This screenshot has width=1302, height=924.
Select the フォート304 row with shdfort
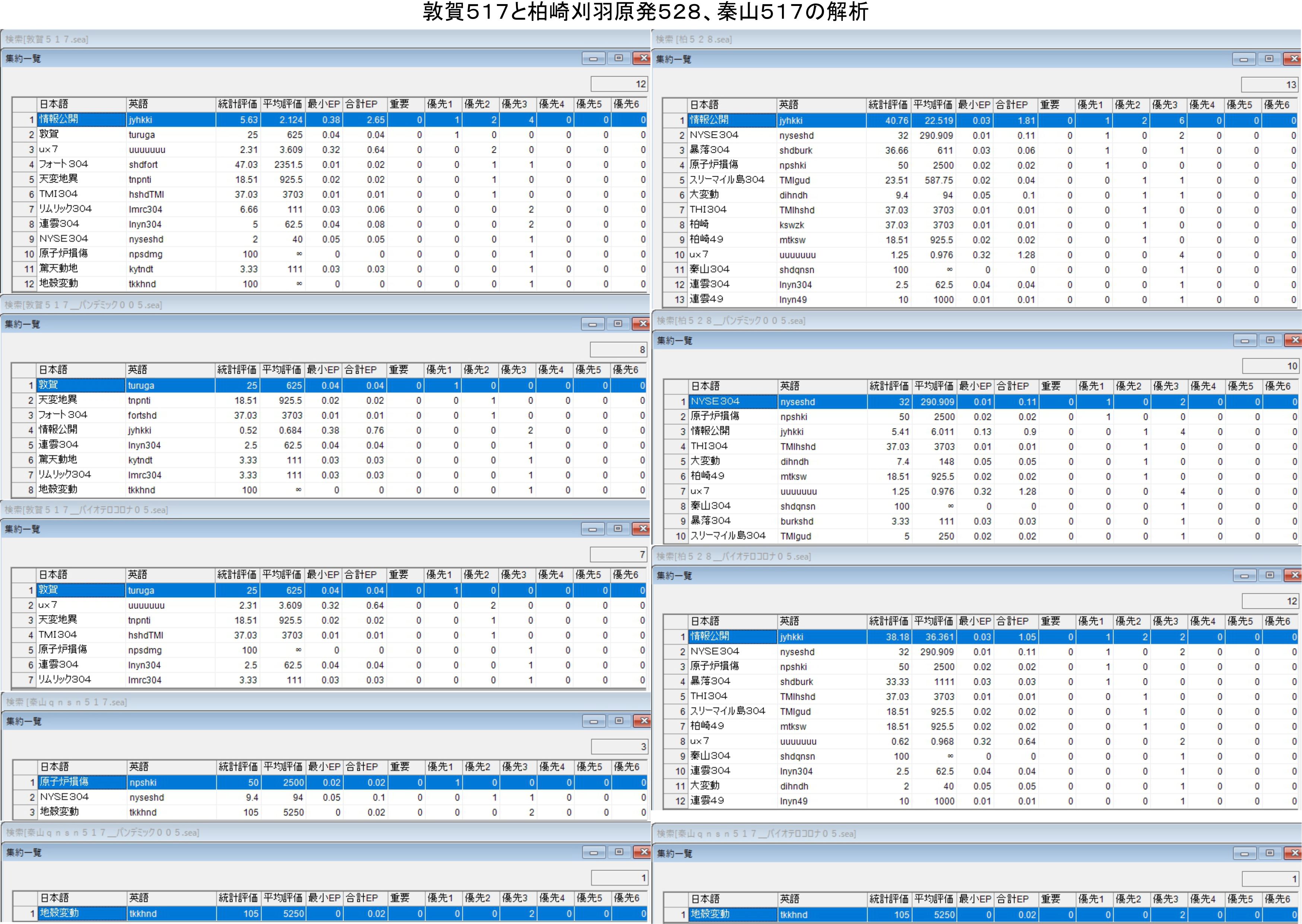tap(63, 164)
